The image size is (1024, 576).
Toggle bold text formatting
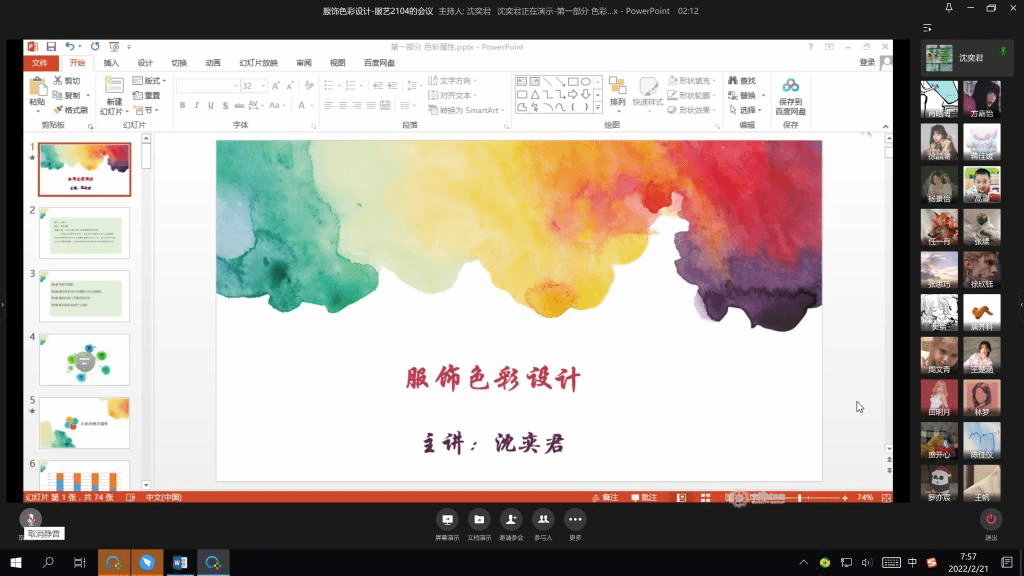[183, 106]
